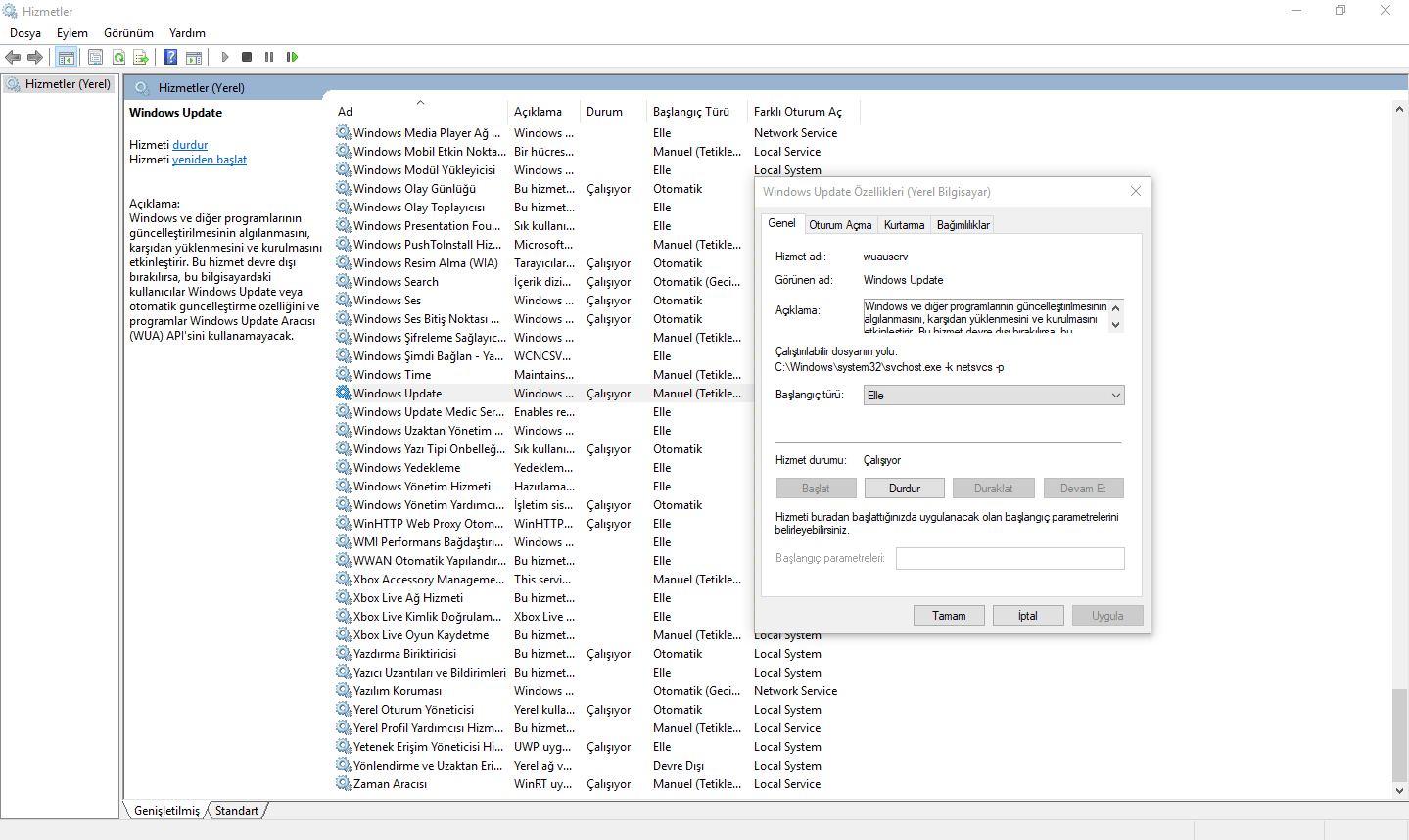Click the description box scroll-down arrow
This screenshot has width=1409, height=840.
pyautogui.click(x=1116, y=325)
